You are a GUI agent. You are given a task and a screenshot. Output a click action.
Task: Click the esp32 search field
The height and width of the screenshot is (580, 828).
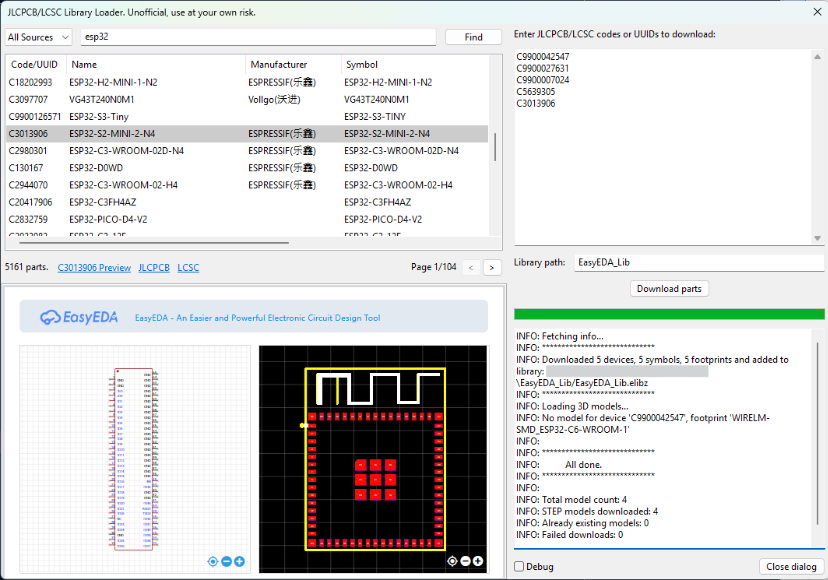pos(258,37)
